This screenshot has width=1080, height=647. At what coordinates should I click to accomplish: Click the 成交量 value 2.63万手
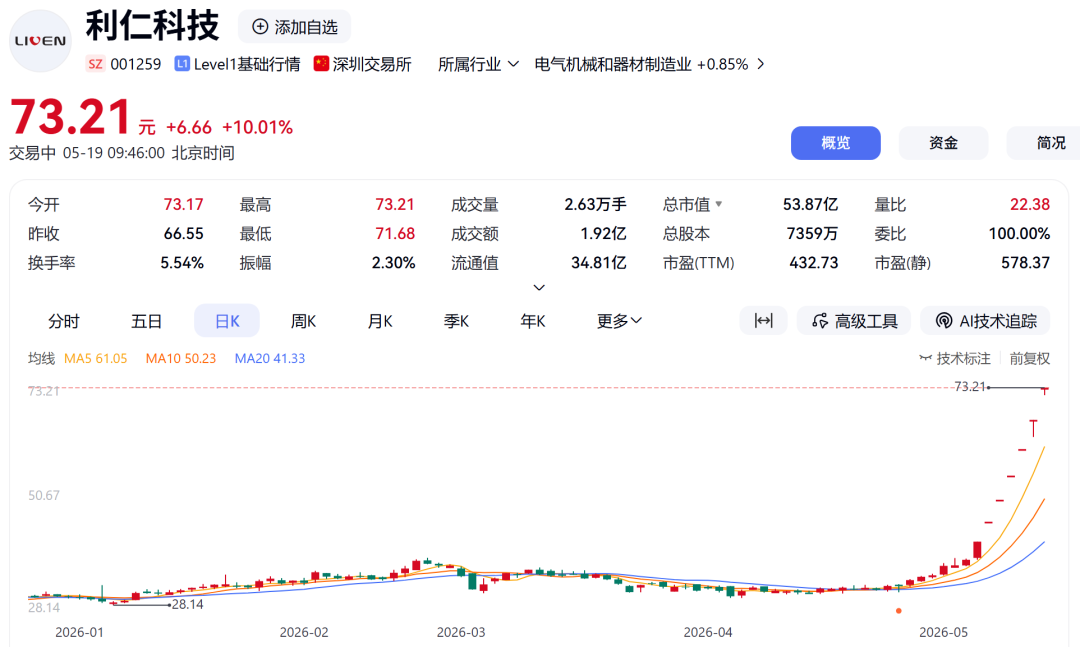coord(595,205)
